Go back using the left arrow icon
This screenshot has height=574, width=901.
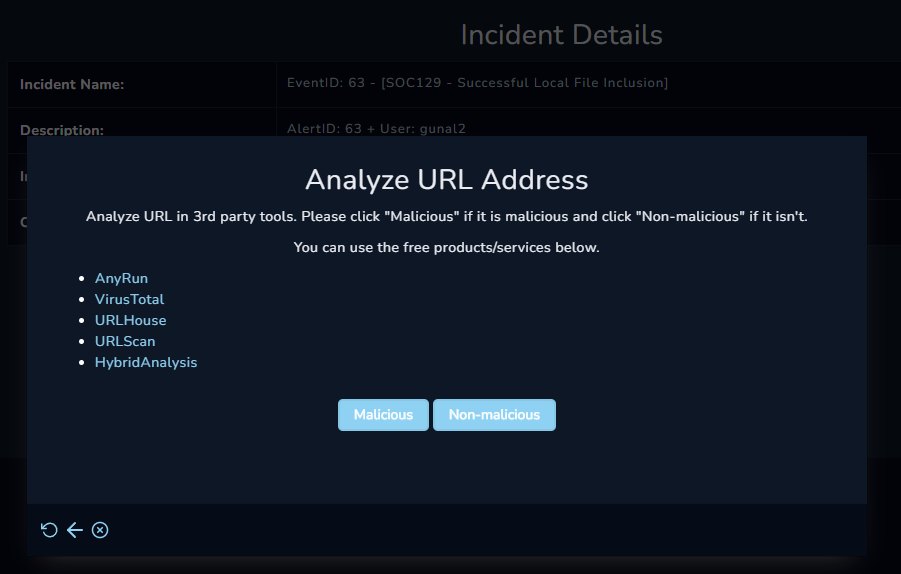point(75,530)
